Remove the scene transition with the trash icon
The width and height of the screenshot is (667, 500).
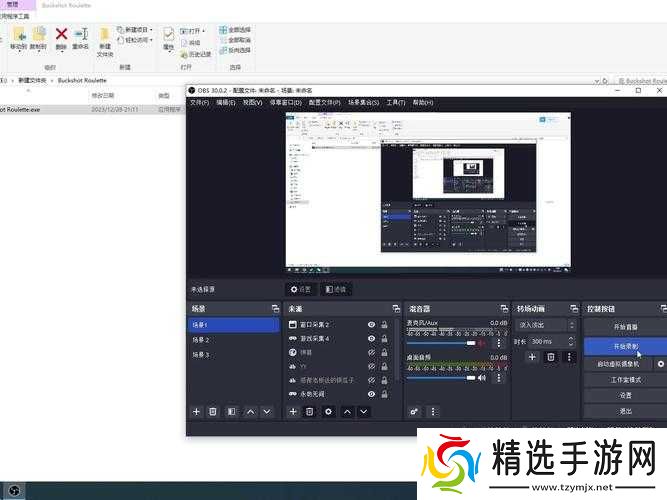[550, 357]
